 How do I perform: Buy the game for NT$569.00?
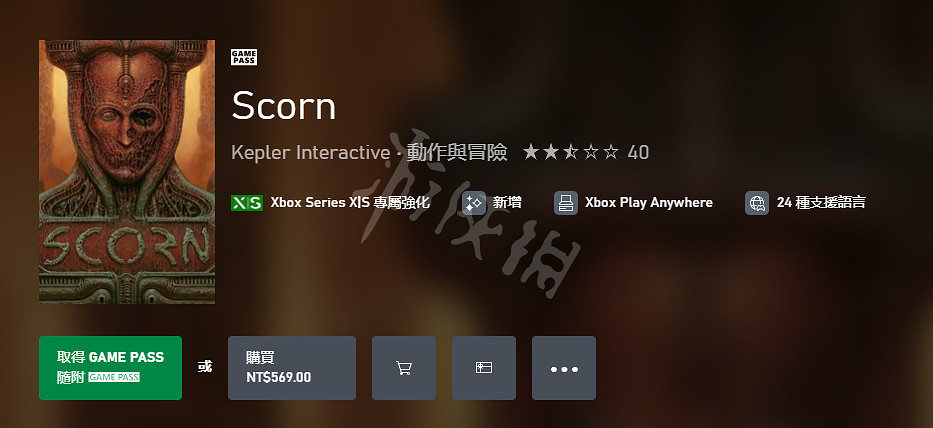292,368
